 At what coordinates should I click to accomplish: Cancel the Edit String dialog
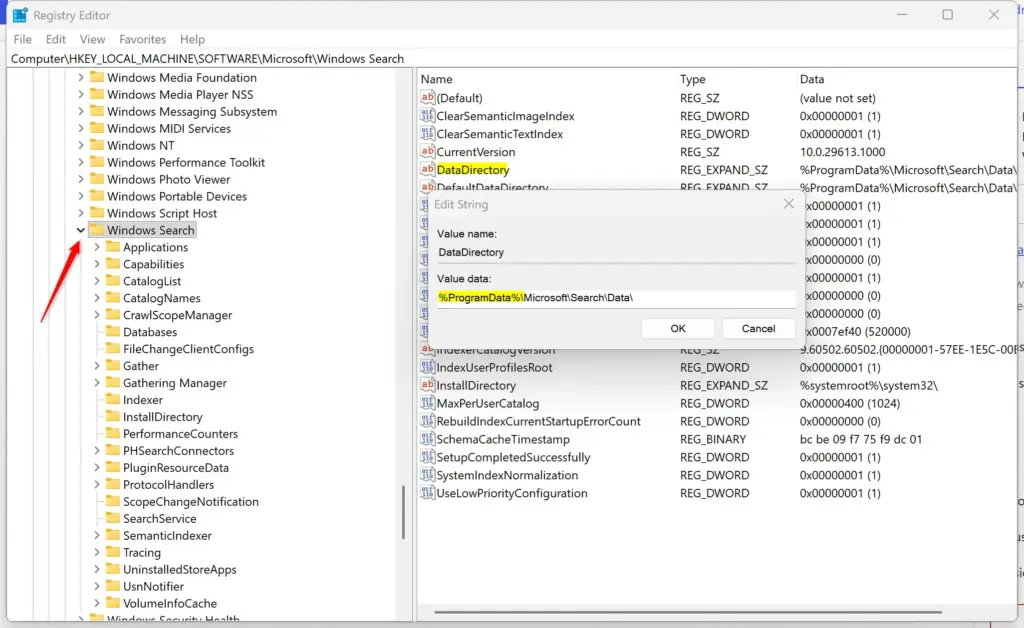(758, 328)
